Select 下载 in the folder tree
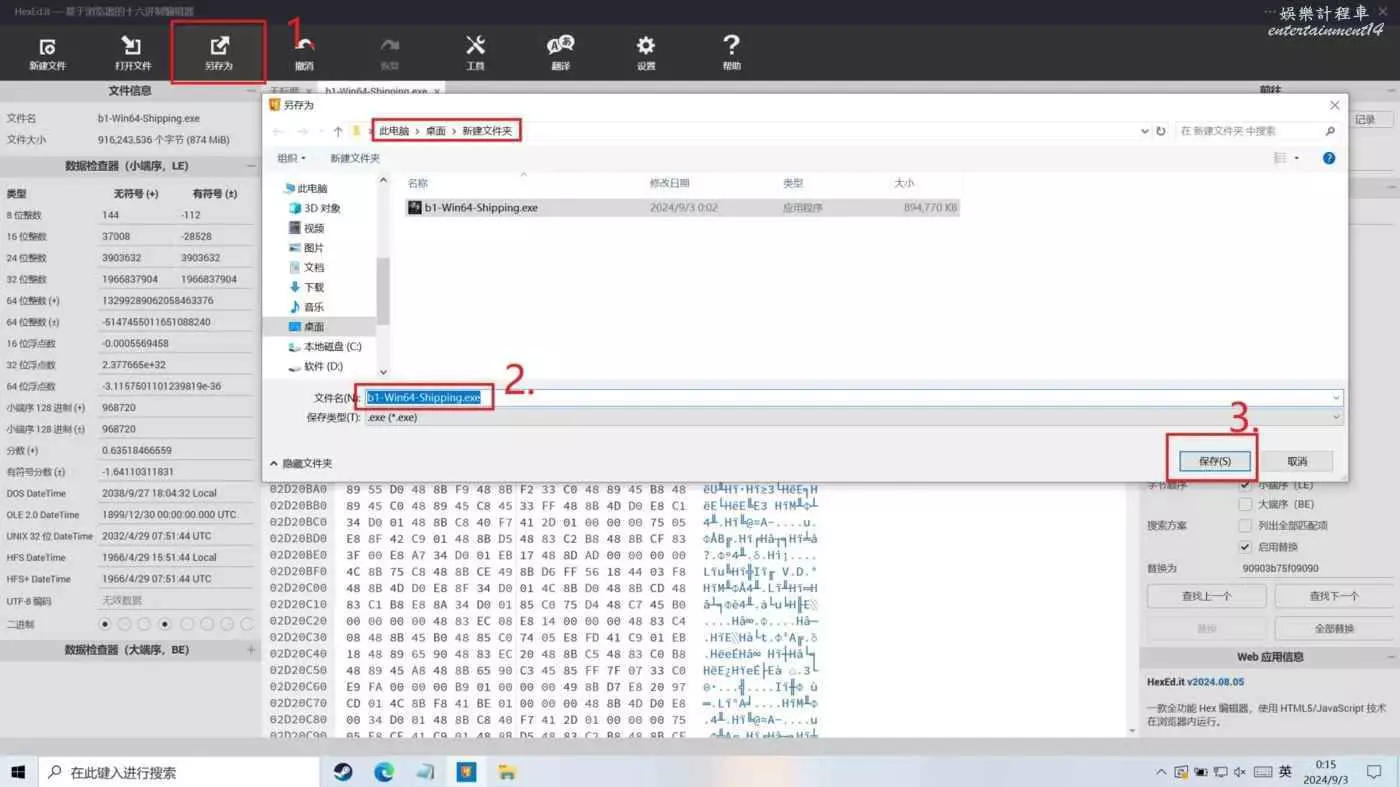The height and width of the screenshot is (787, 1400). click(314, 287)
